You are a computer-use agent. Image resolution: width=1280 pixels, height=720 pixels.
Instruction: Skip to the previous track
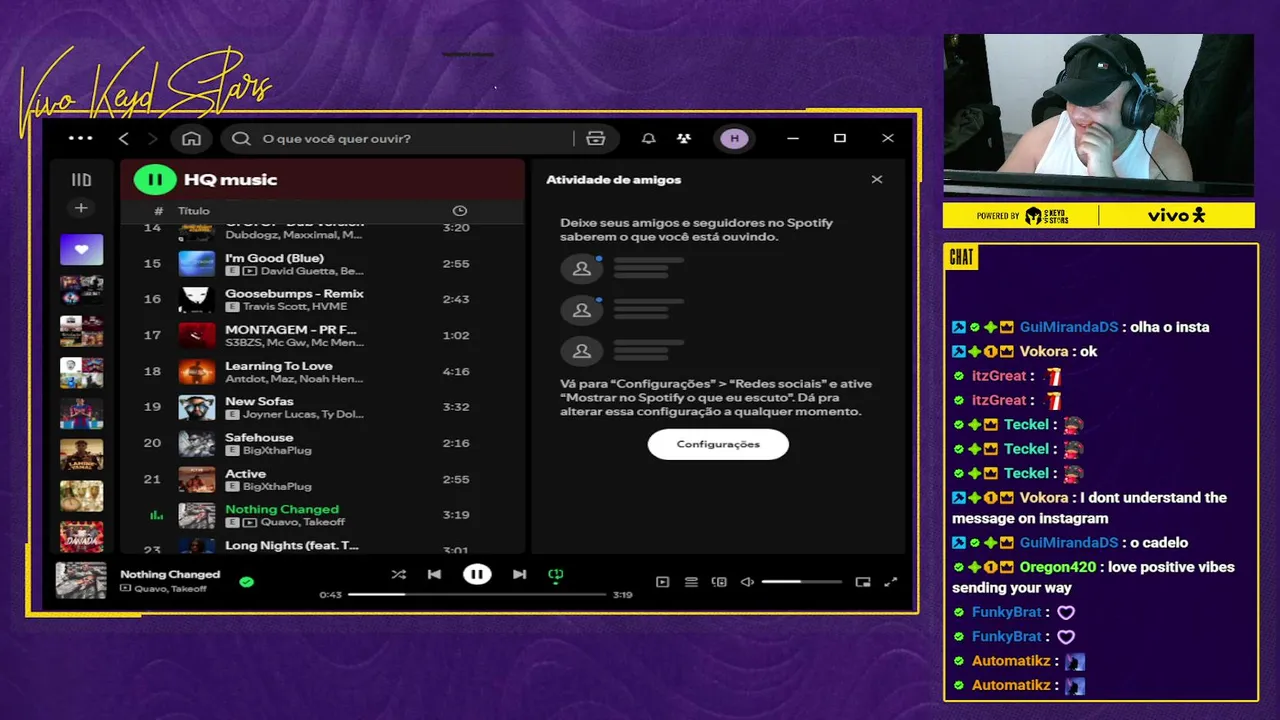pos(434,574)
